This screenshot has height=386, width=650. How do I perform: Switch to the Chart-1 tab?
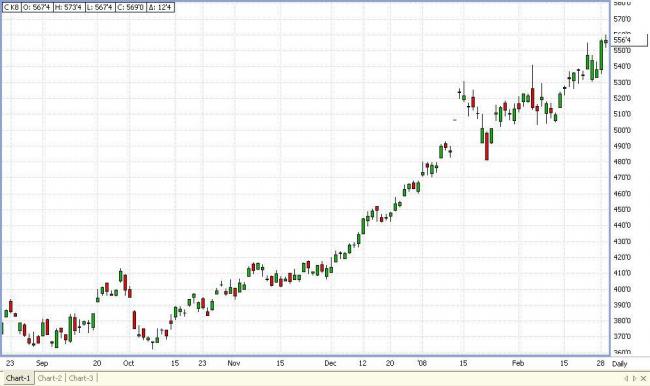pos(18,378)
